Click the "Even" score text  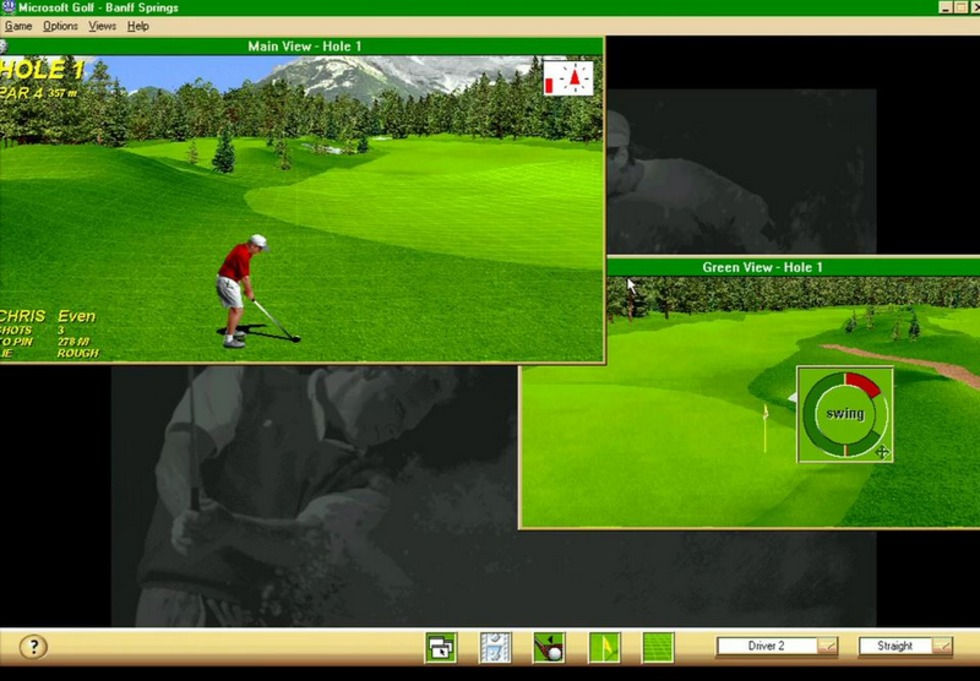click(x=76, y=316)
